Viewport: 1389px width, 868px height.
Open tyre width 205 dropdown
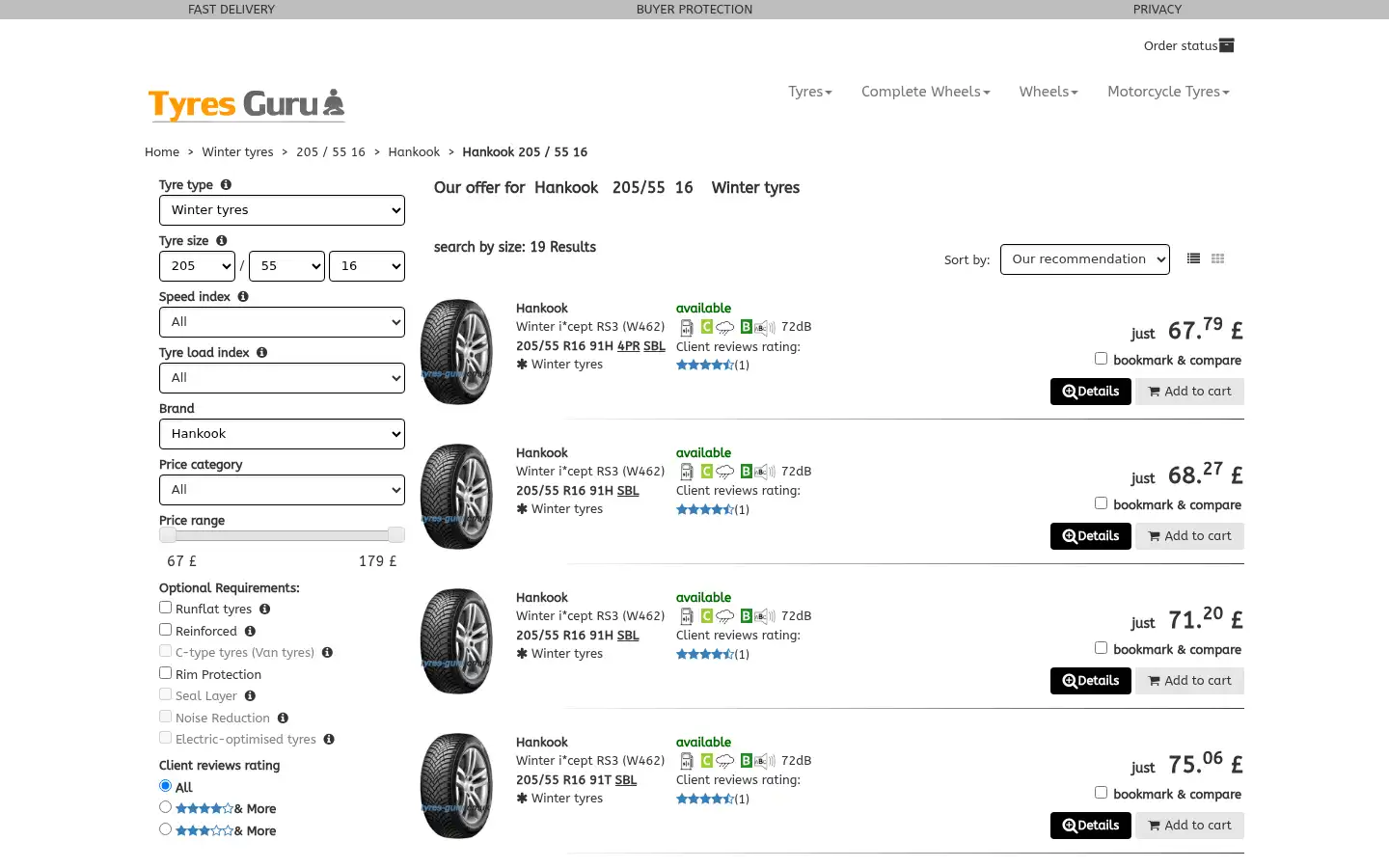click(197, 266)
